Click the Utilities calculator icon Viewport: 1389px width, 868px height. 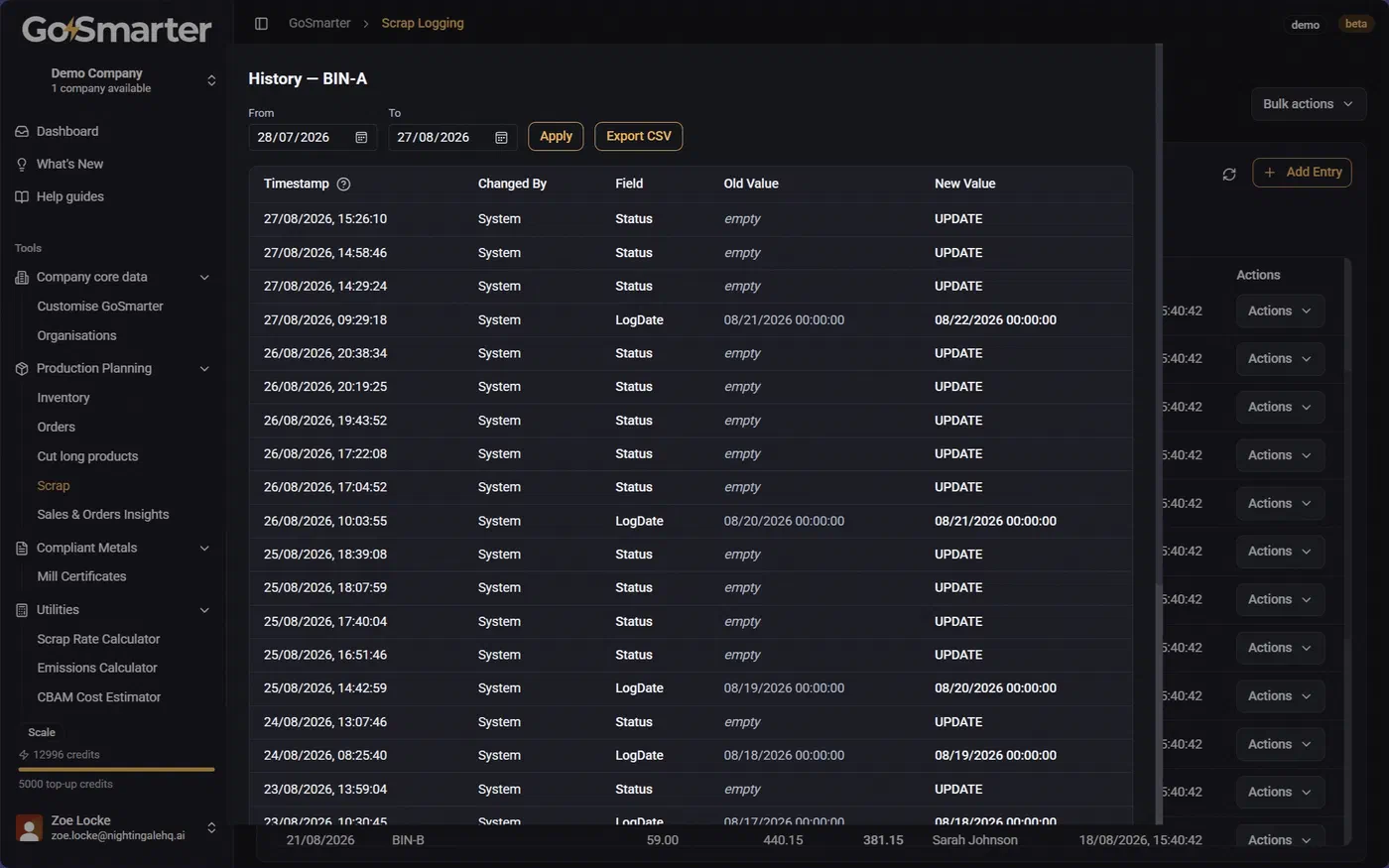(x=22, y=610)
